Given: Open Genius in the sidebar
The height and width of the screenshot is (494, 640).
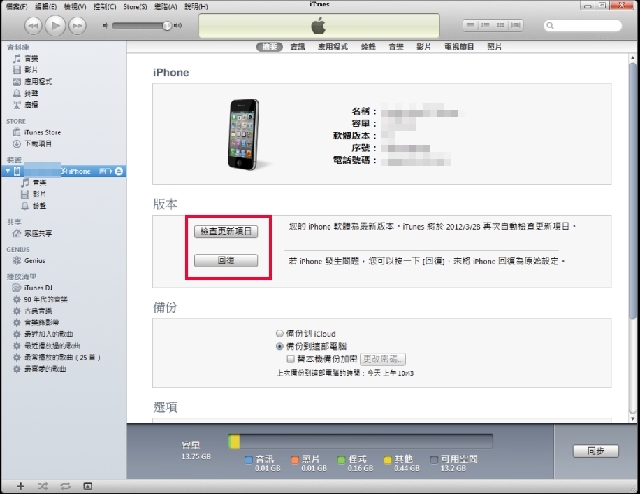Looking at the screenshot, I should (29, 260).
